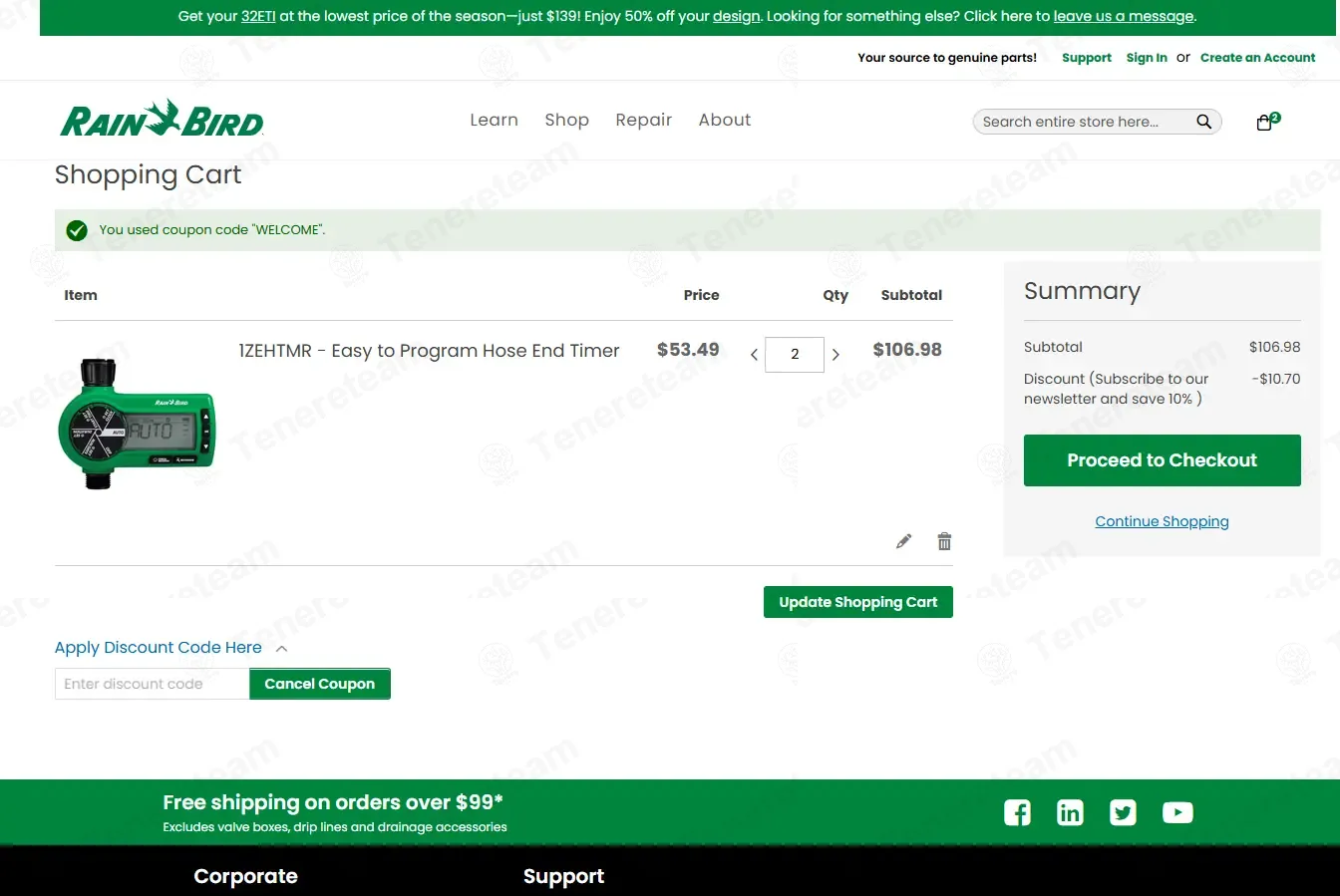Viewport: 1340px width, 896px height.
Task: Click leave us a message link
Action: pos(1124,16)
